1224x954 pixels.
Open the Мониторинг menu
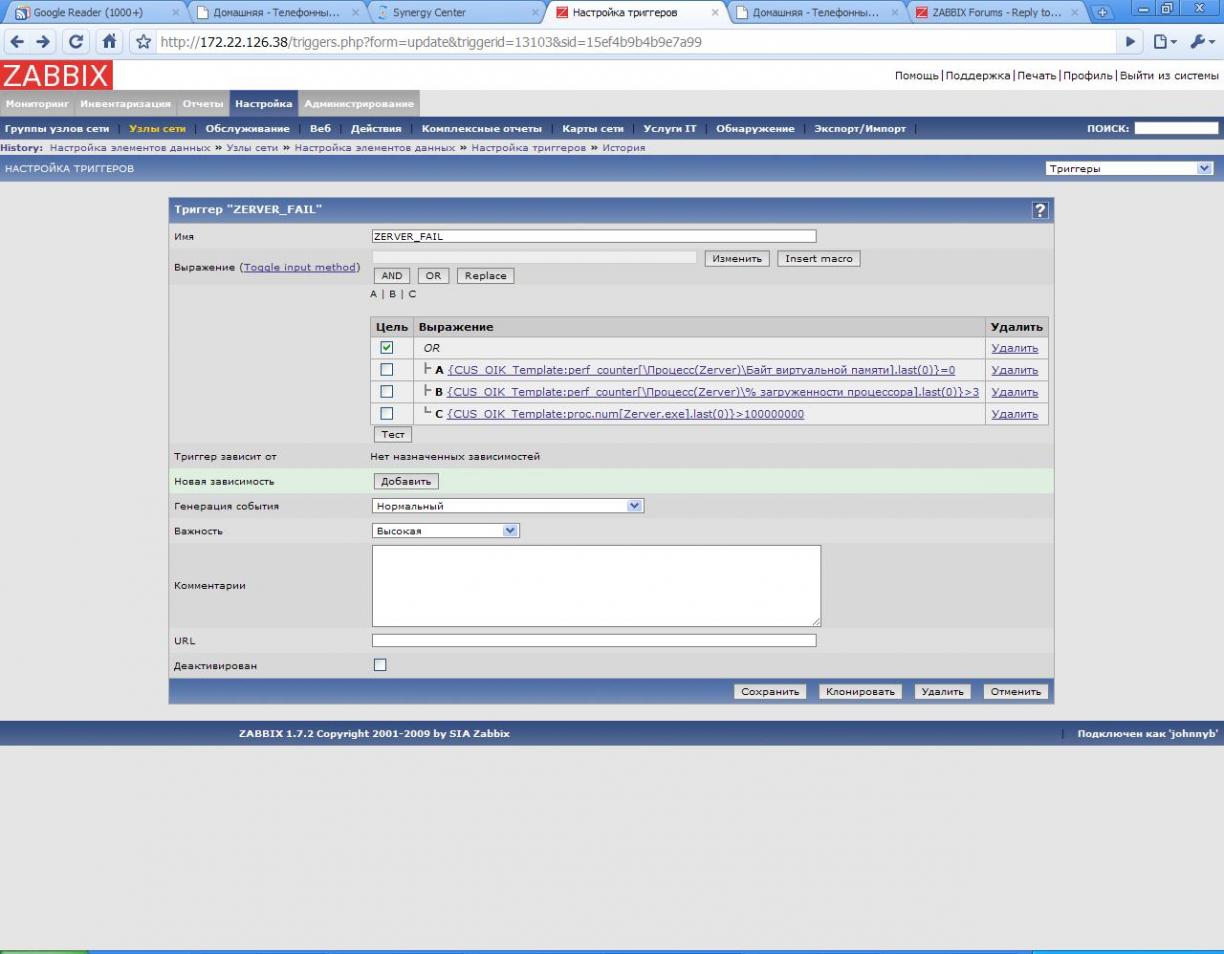[x=37, y=104]
